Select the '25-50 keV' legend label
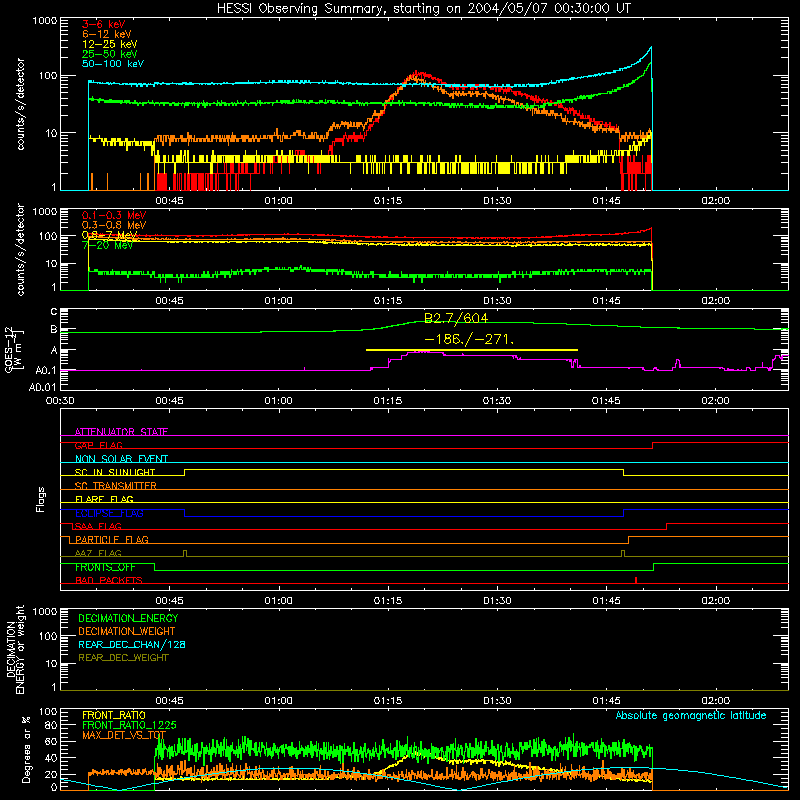This screenshot has width=800, height=800. 110,54
